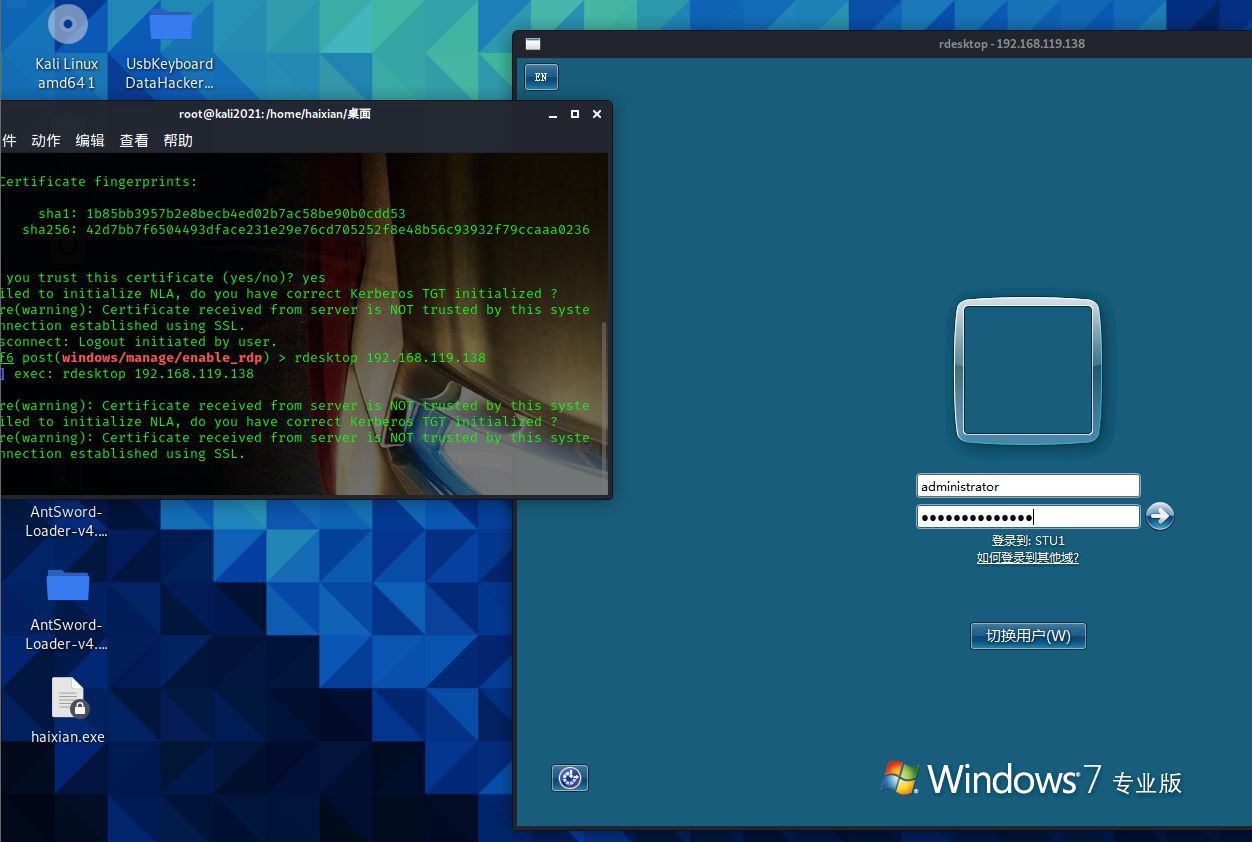The height and width of the screenshot is (842, 1252).
Task: Click the 'Logout initiated by user' line
Action: 138,342
